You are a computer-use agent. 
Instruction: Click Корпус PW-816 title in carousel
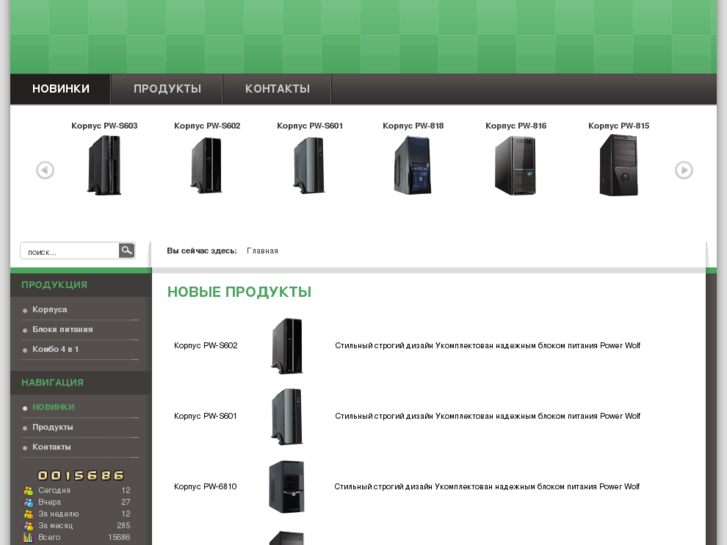click(x=516, y=126)
